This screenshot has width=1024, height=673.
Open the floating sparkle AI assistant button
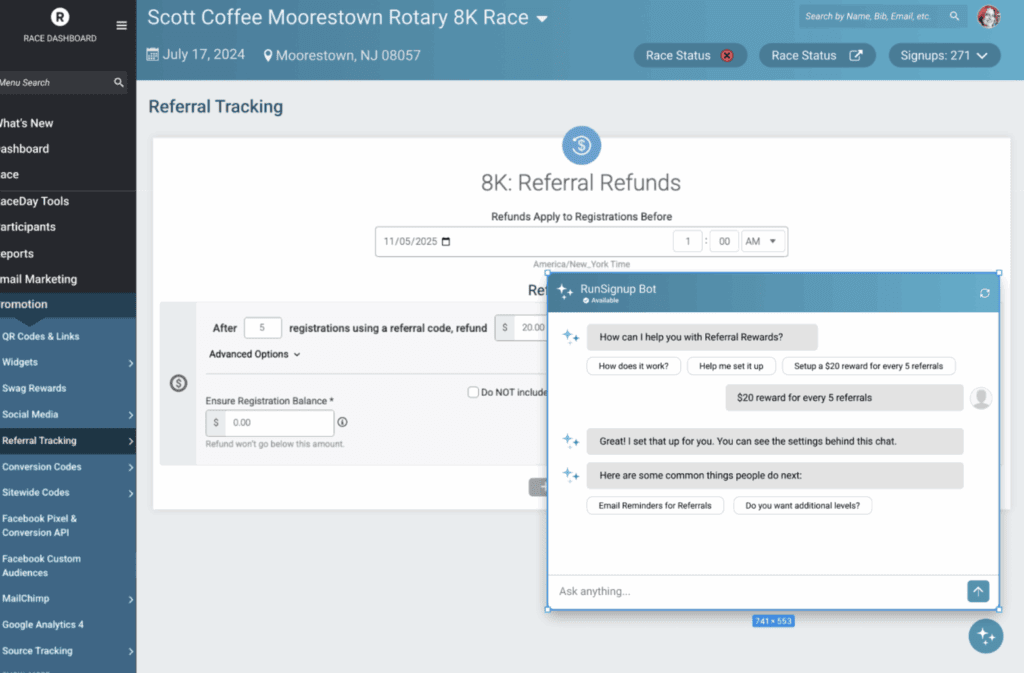pos(985,636)
